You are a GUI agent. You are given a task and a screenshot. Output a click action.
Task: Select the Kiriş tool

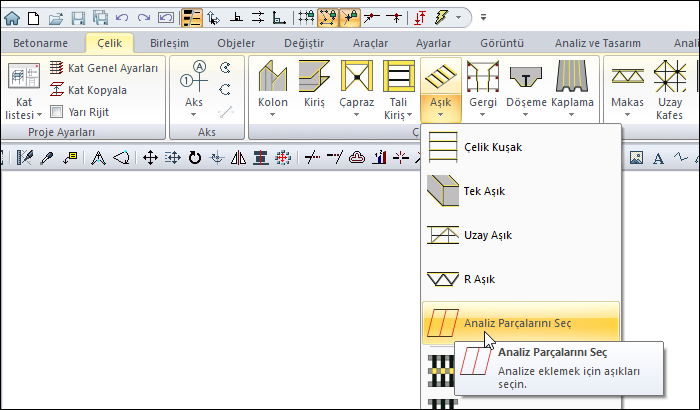(x=314, y=85)
